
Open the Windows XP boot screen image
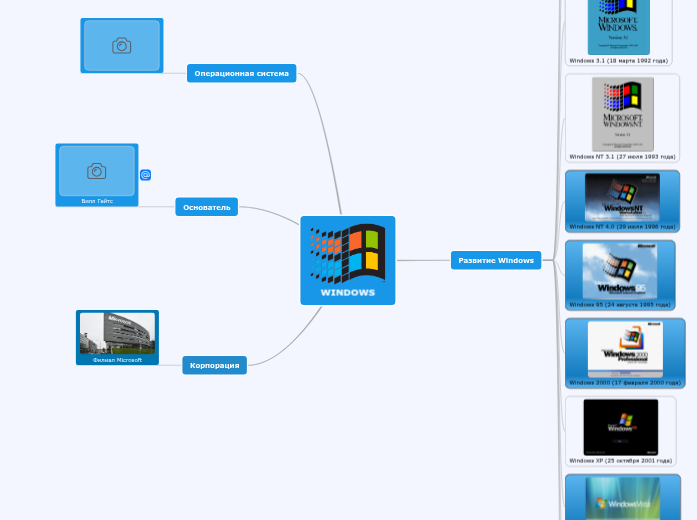(620, 427)
